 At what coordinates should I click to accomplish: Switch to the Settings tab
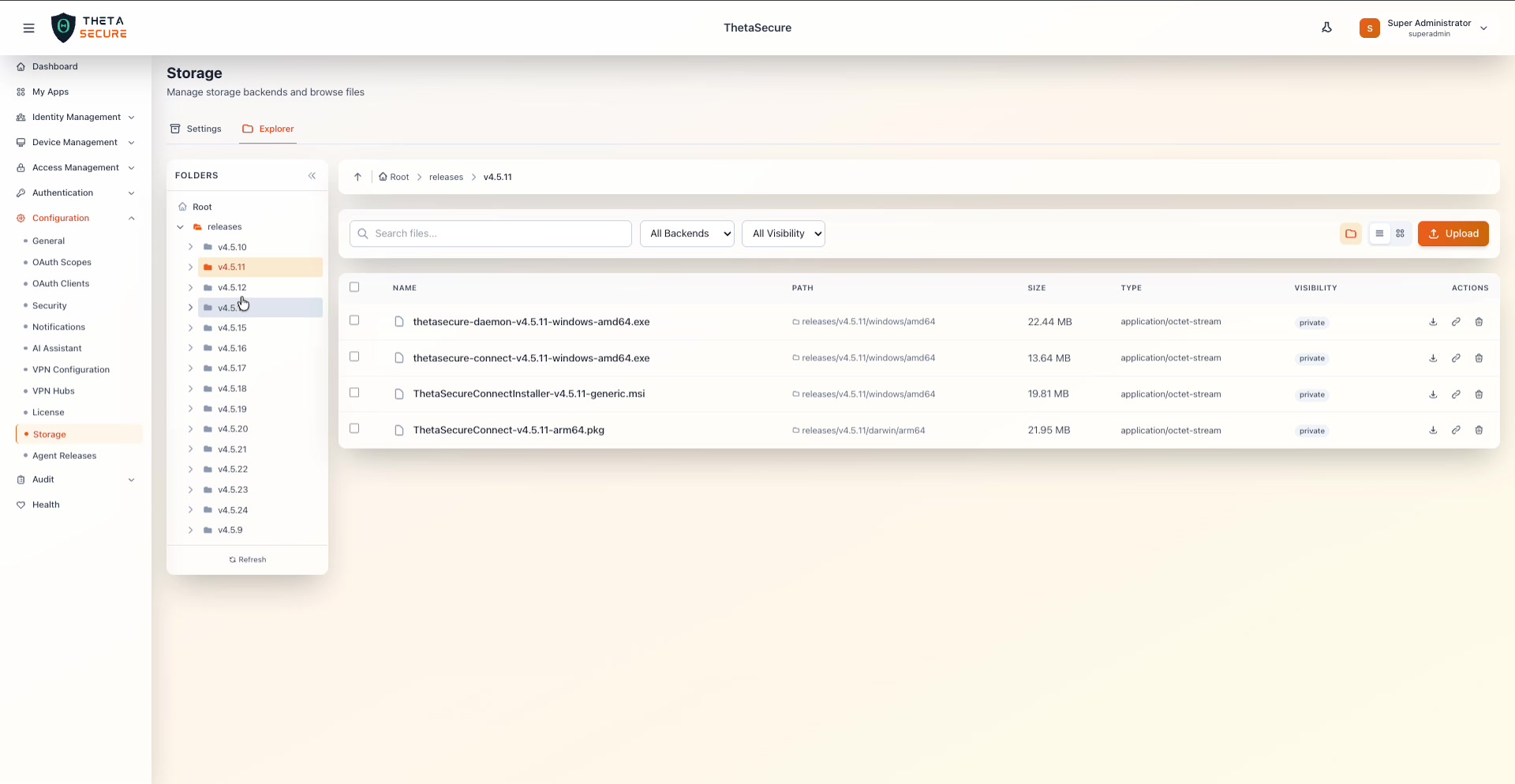point(195,129)
